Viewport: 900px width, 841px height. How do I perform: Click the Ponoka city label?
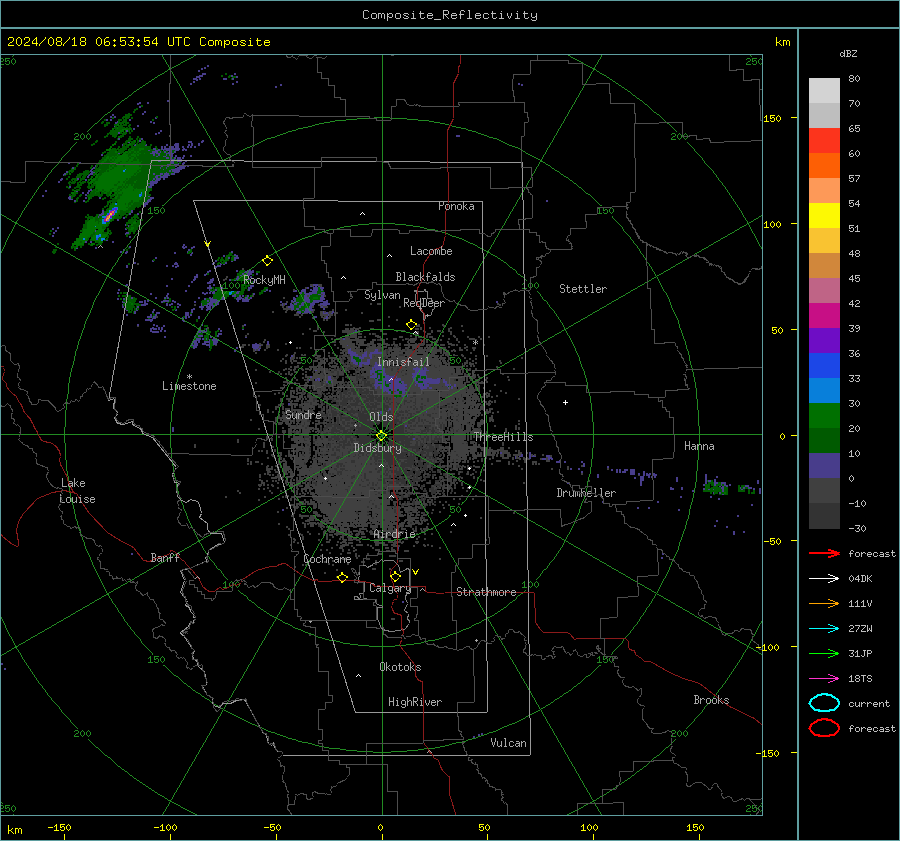(456, 206)
